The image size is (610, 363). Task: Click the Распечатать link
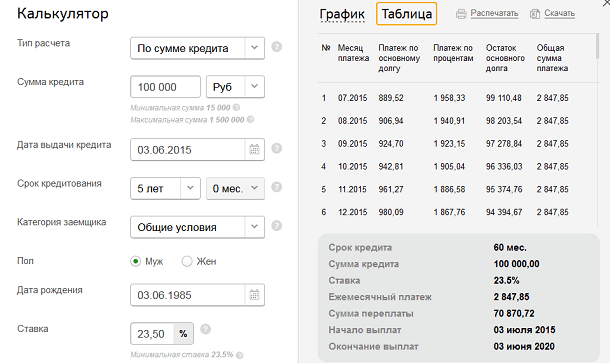[x=494, y=13]
